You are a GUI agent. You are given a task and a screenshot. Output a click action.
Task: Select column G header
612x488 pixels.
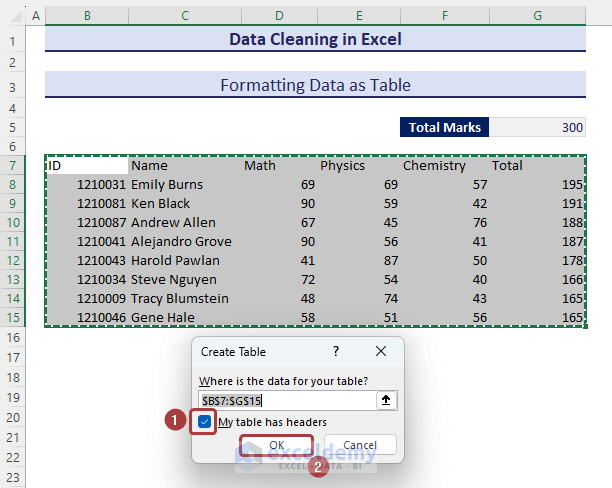coord(537,16)
